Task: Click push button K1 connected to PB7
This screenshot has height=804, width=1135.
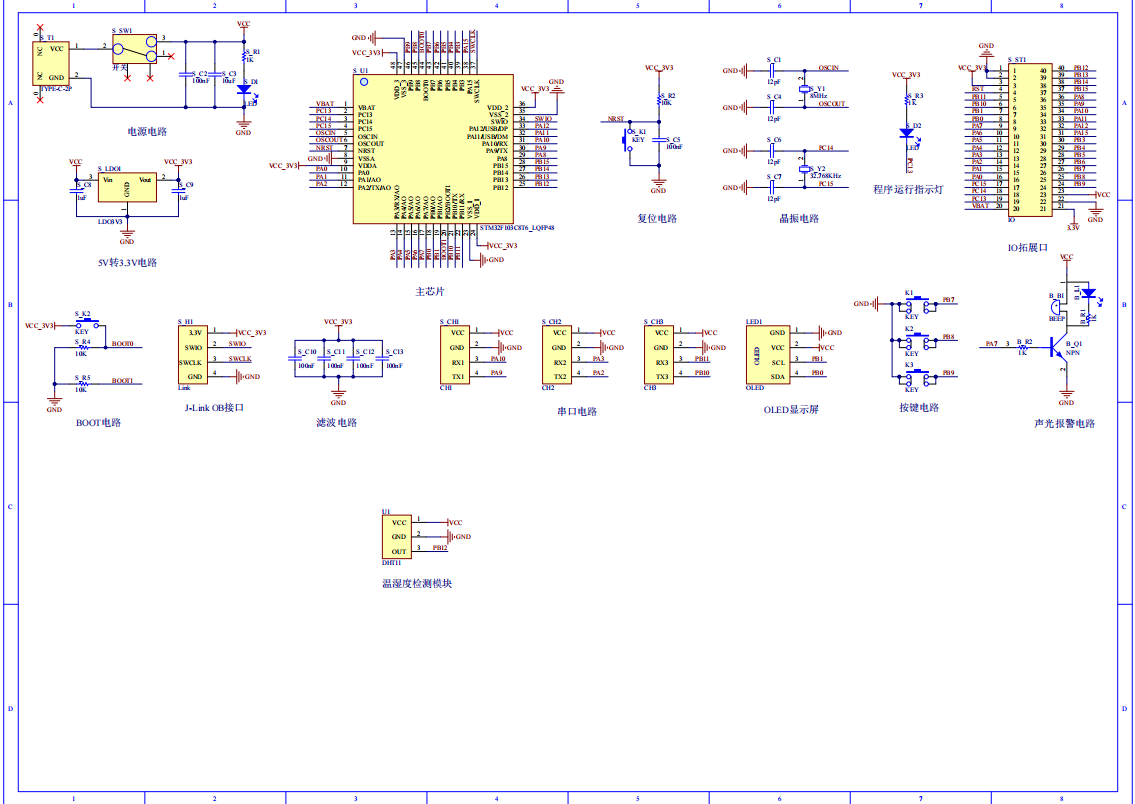Action: click(x=916, y=305)
